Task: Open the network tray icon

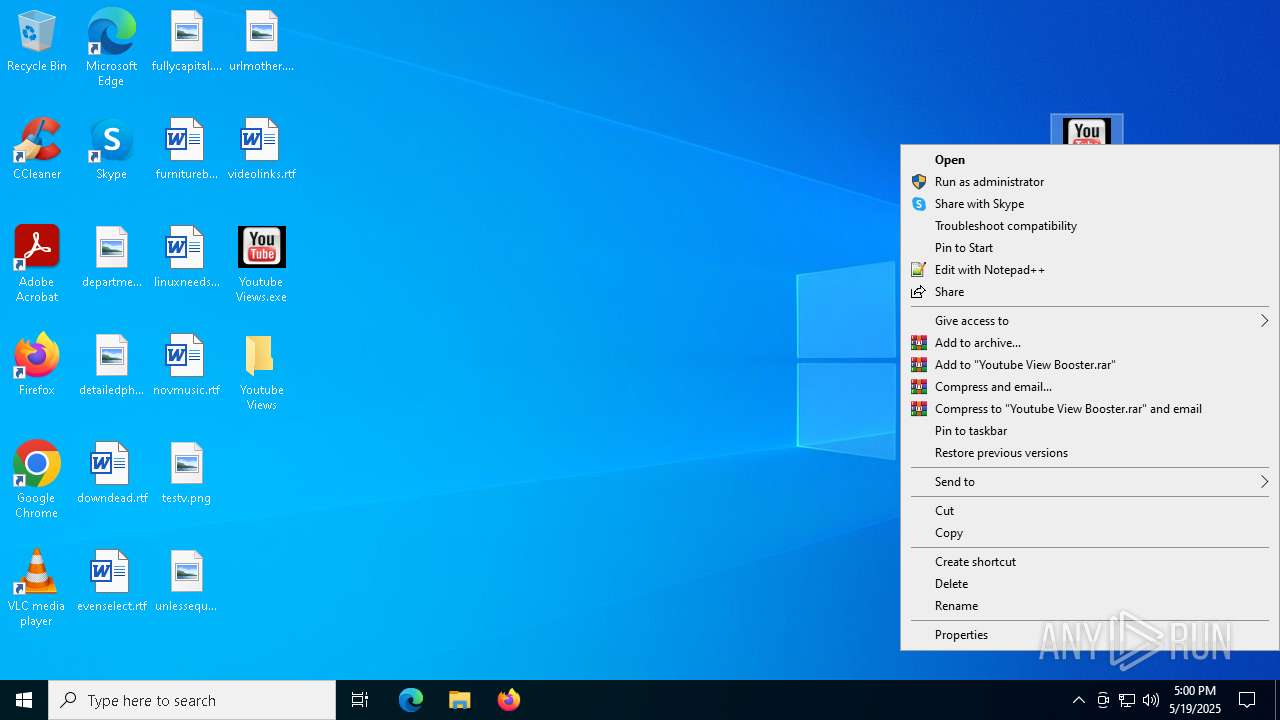Action: (1127, 700)
